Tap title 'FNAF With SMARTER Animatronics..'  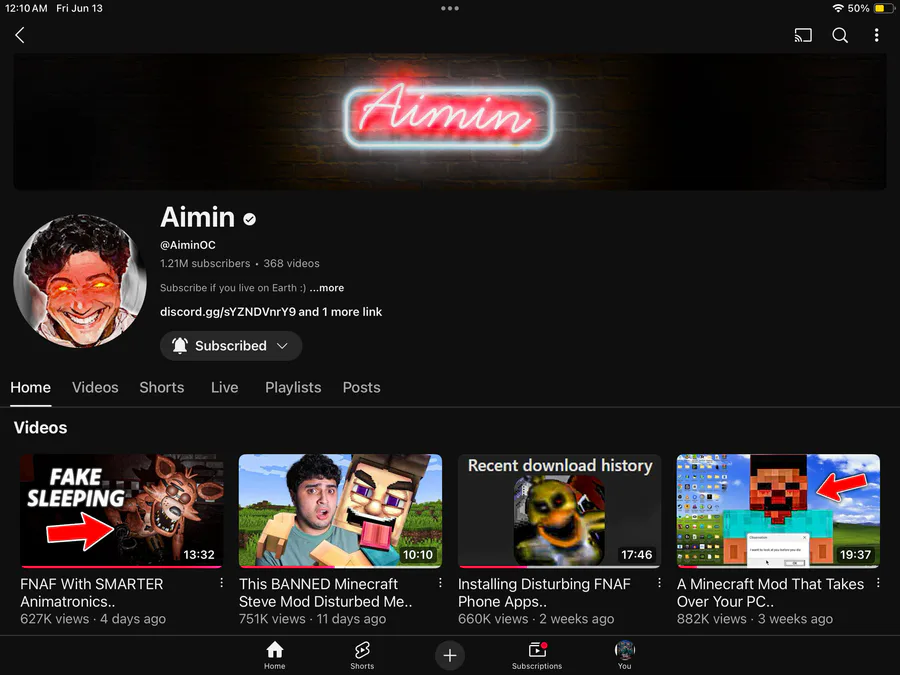tap(92, 593)
